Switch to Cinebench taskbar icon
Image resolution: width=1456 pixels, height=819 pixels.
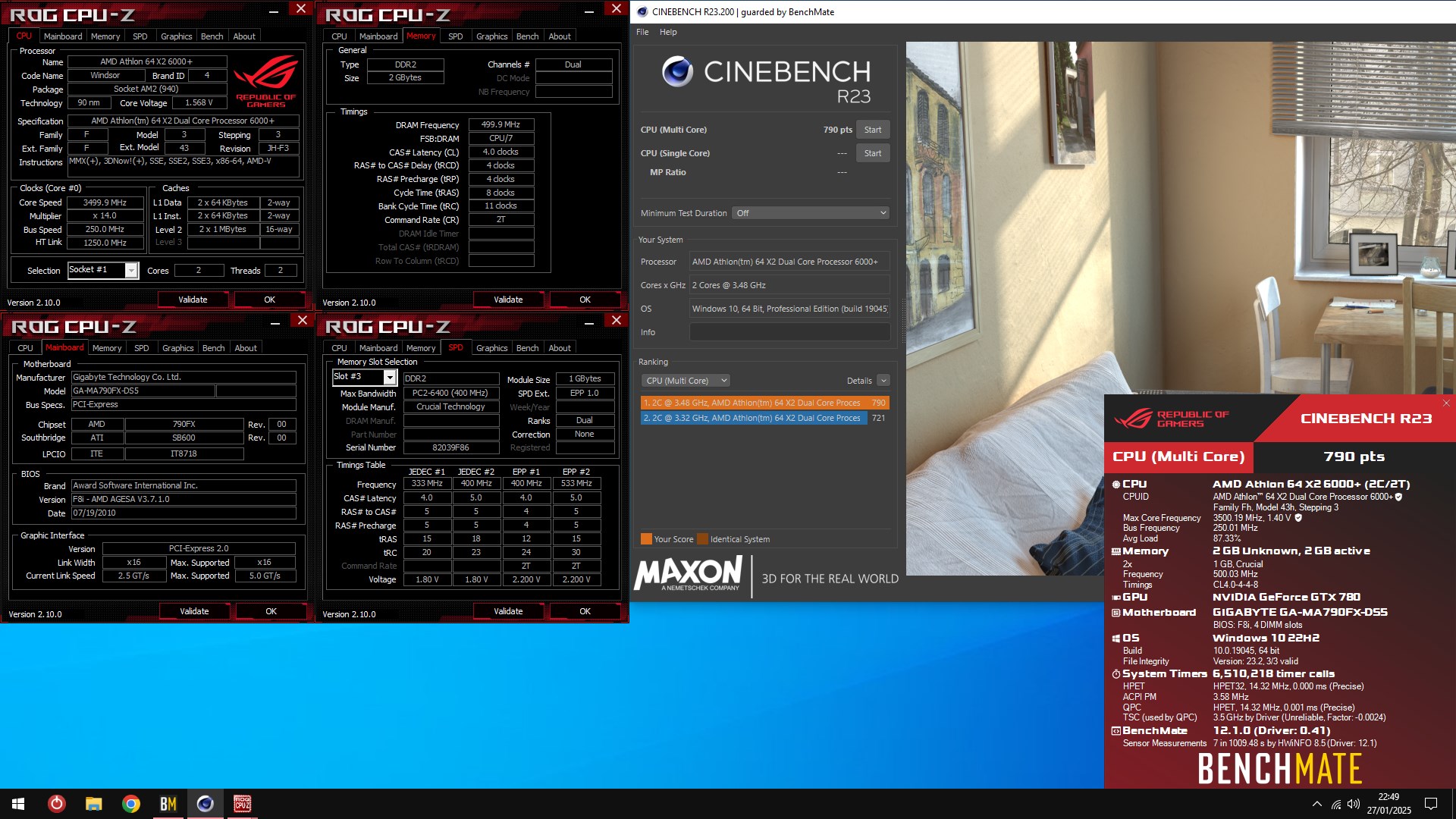[205, 804]
